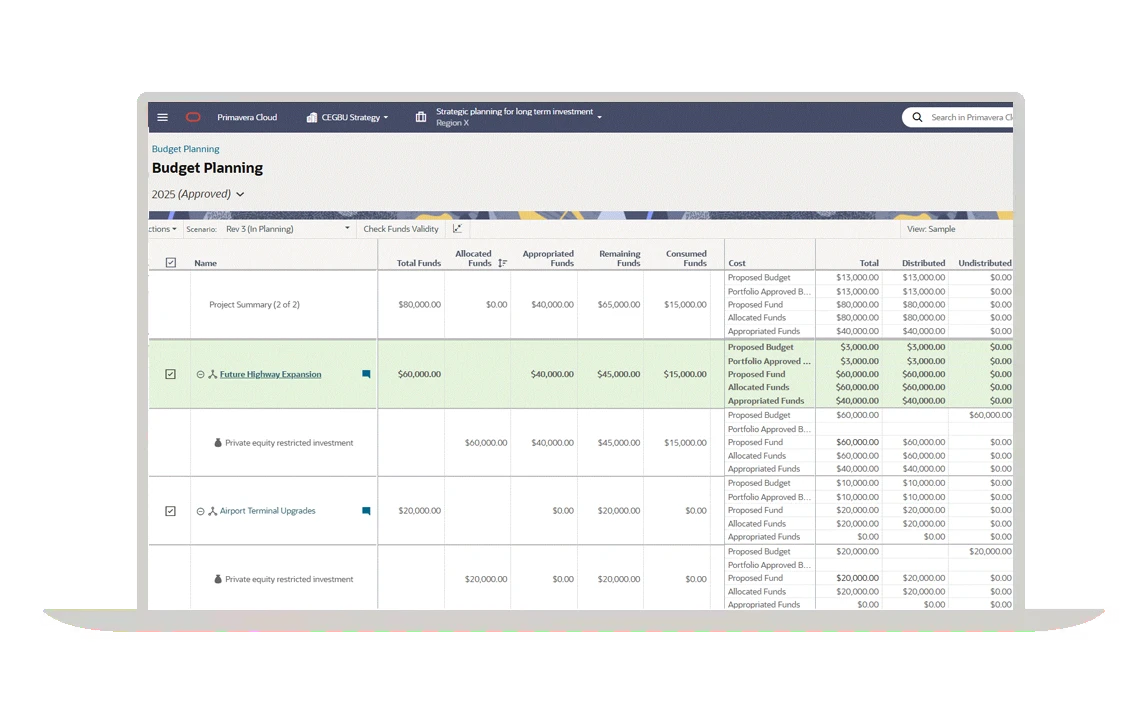Click the project hierarchy icon beside Airport Terminal Upgrades
The image size is (1148, 724).
pos(213,510)
